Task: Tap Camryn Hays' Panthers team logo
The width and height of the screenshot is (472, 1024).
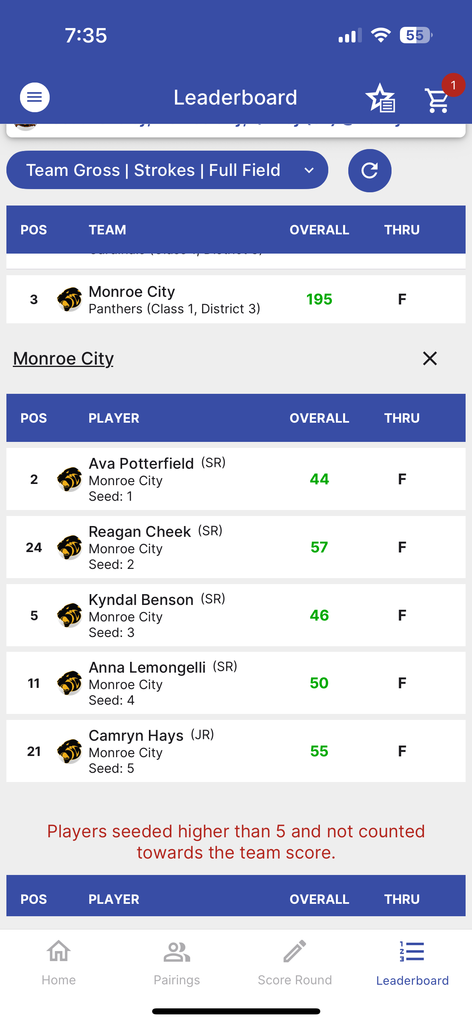Action: 69,751
